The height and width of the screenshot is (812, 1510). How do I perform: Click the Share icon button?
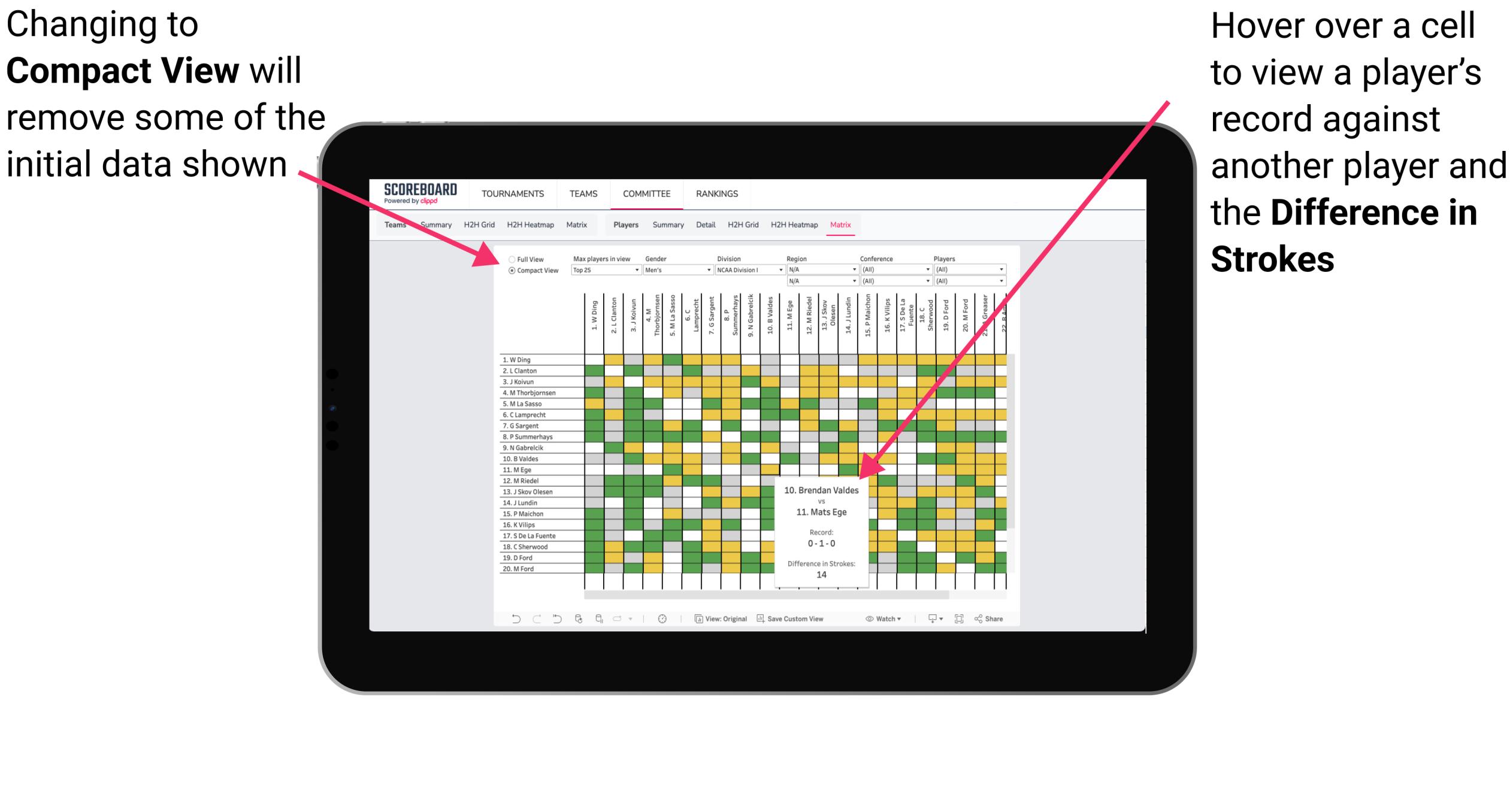pyautogui.click(x=1001, y=618)
